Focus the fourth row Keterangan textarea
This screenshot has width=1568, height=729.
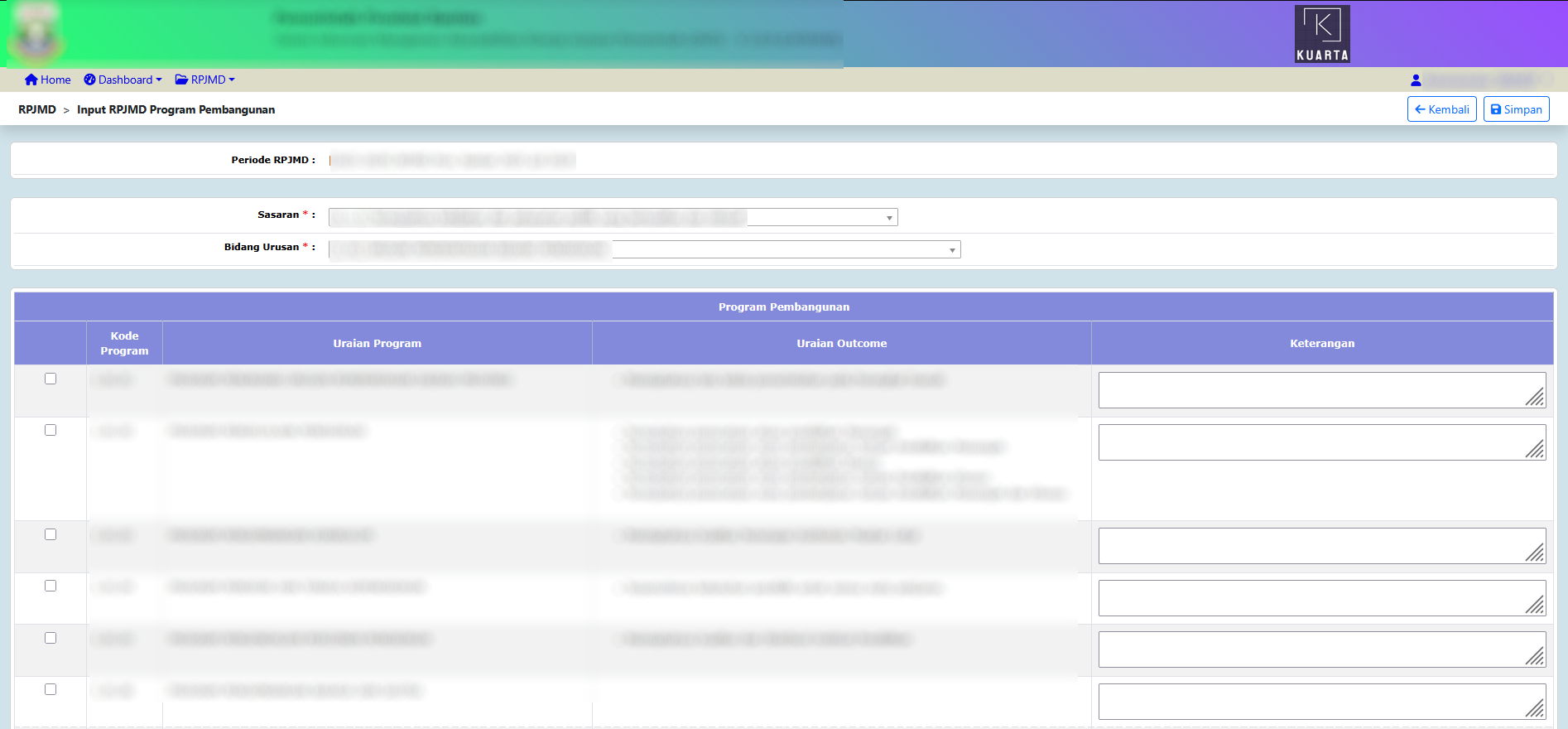(x=1322, y=598)
